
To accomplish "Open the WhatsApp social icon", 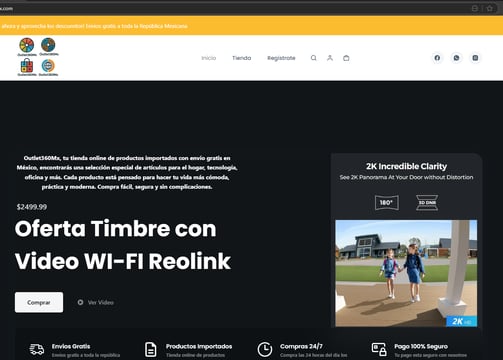I will (x=456, y=58).
